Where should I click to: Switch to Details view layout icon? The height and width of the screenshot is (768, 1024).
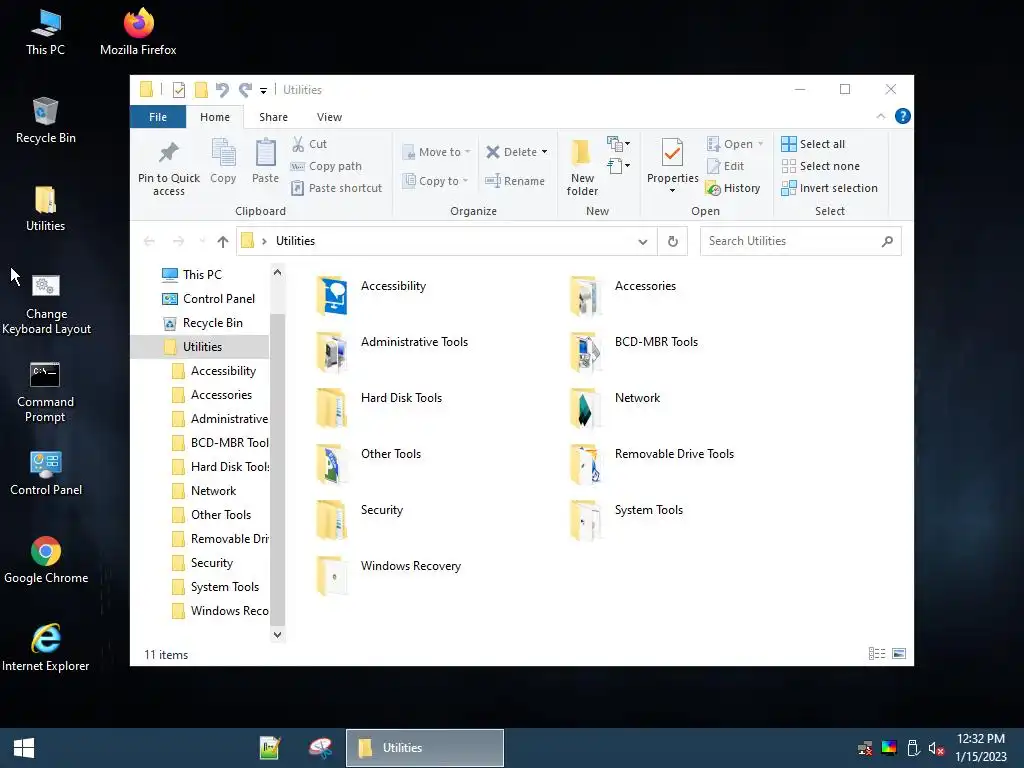[876, 654]
